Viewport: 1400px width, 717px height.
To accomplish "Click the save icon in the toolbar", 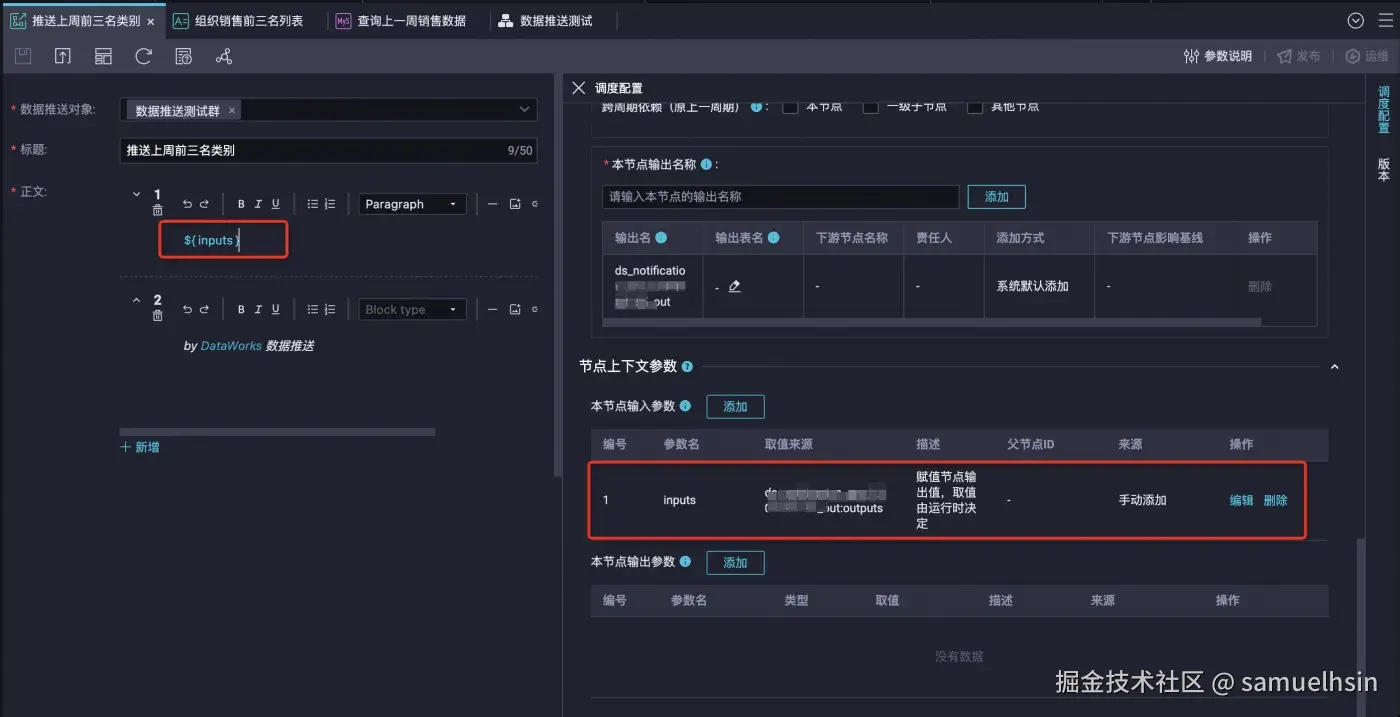I will (23, 57).
